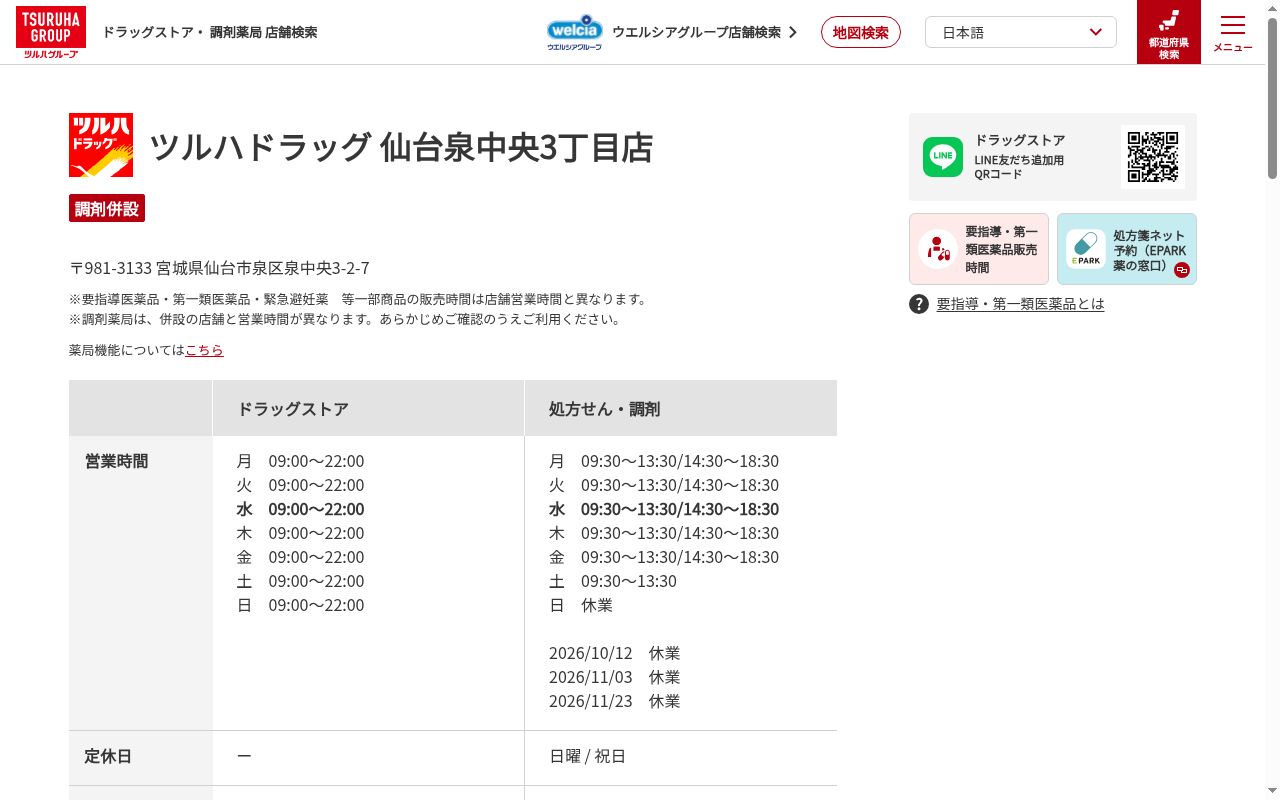The image size is (1280, 800).
Task: Click the bold 水 09:00〜22:00 drugstore hours
Action: [300, 509]
